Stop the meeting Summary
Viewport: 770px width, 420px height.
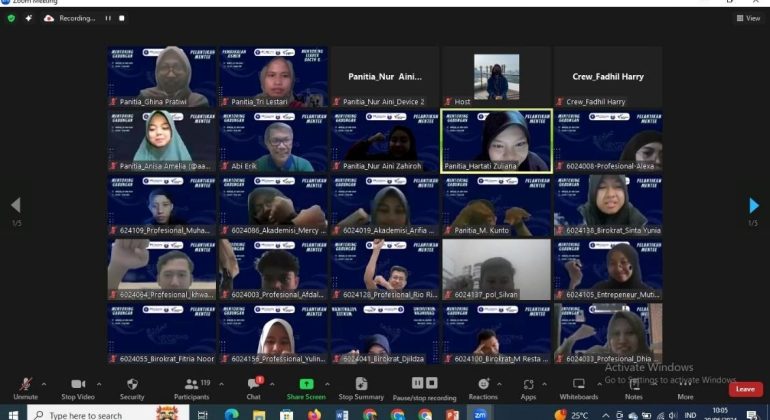(x=361, y=389)
